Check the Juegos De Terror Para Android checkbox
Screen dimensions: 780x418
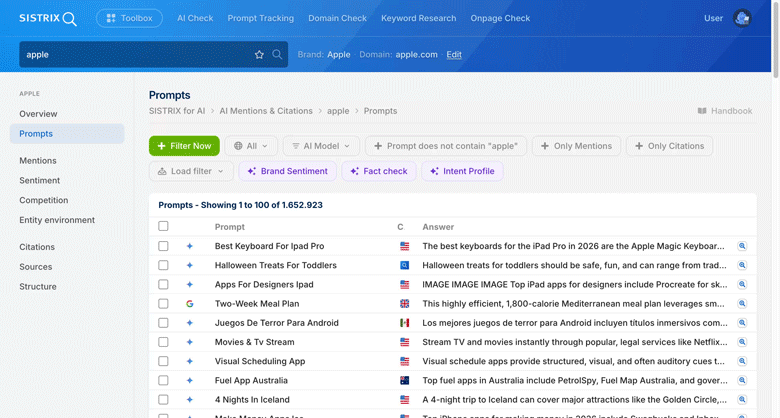click(x=163, y=323)
